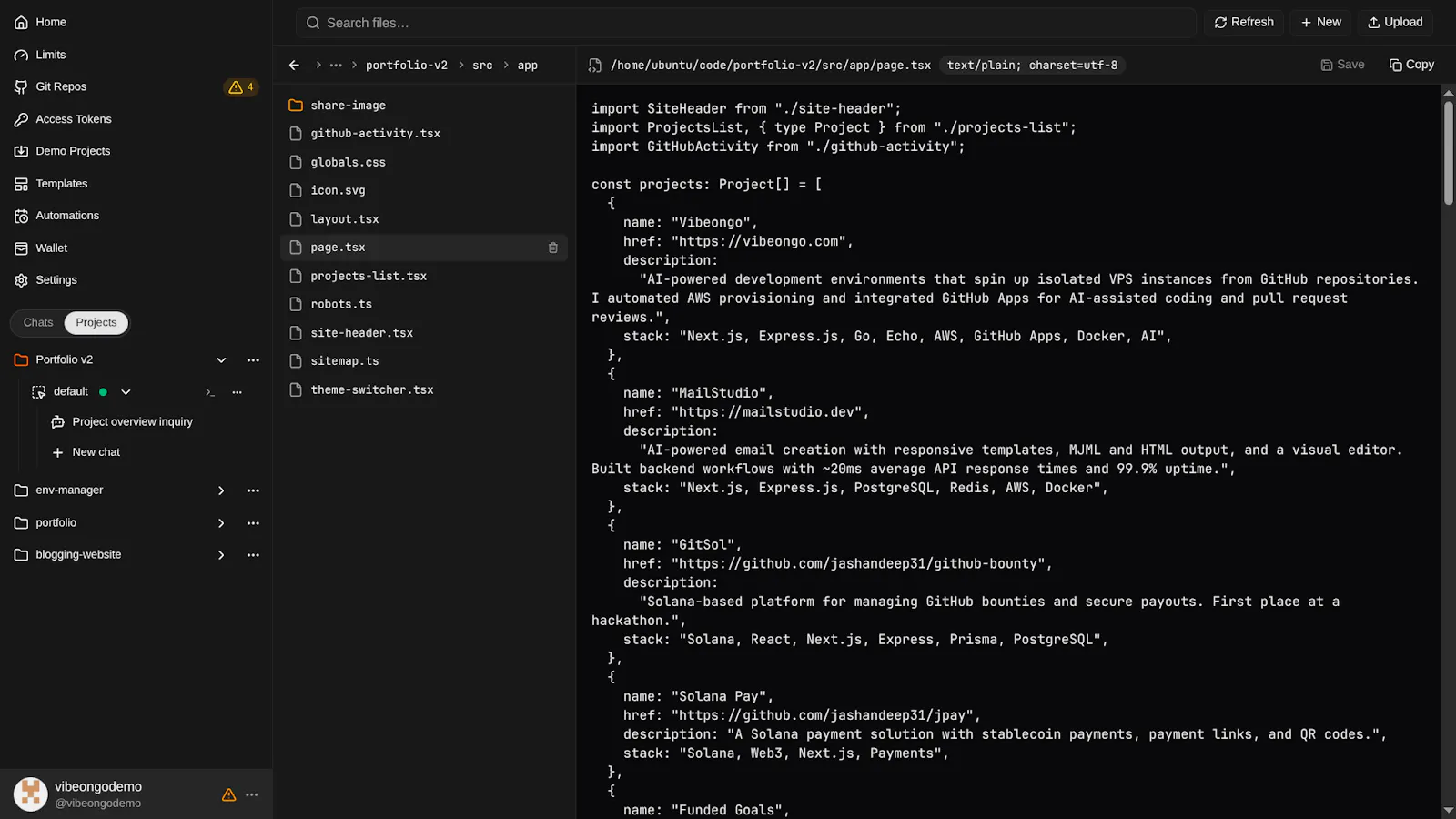
Task: Navigate to src breadcrumb
Action: 482,66
